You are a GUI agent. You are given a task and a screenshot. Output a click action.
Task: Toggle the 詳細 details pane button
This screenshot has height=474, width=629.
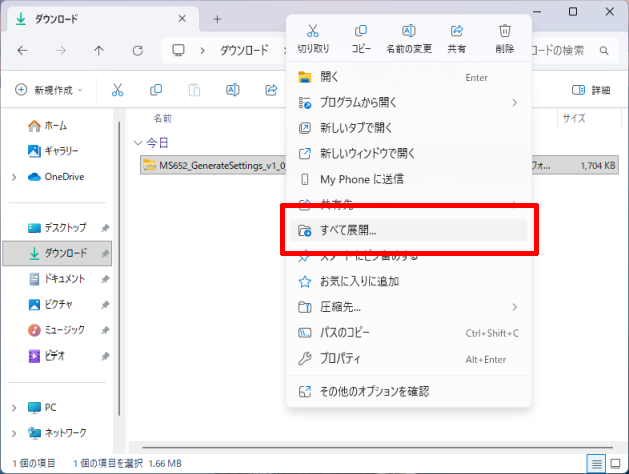pos(591,90)
